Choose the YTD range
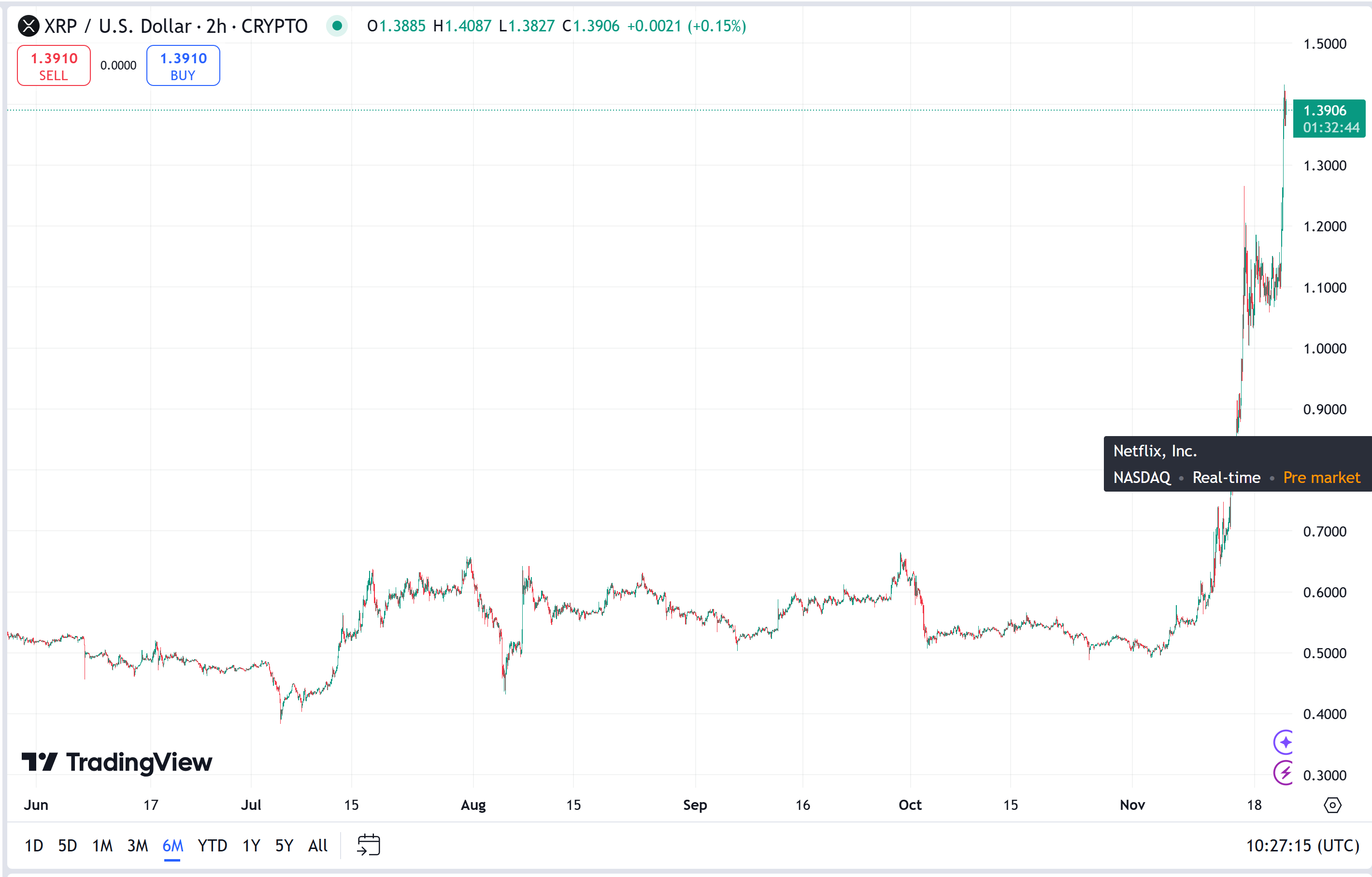This screenshot has width=1372, height=877. pyautogui.click(x=212, y=846)
